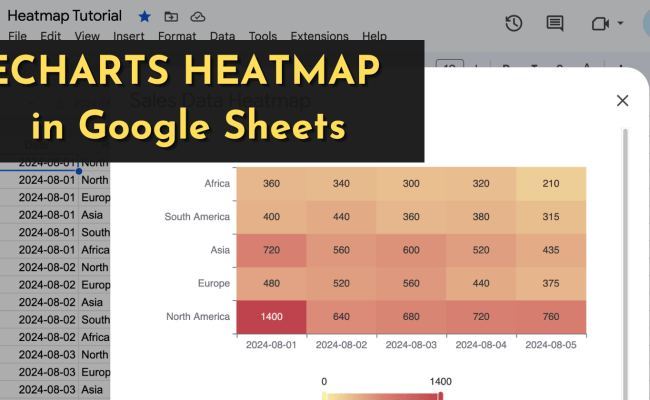Expand the video call dropdown arrow
The height and width of the screenshot is (400, 650).
point(620,23)
